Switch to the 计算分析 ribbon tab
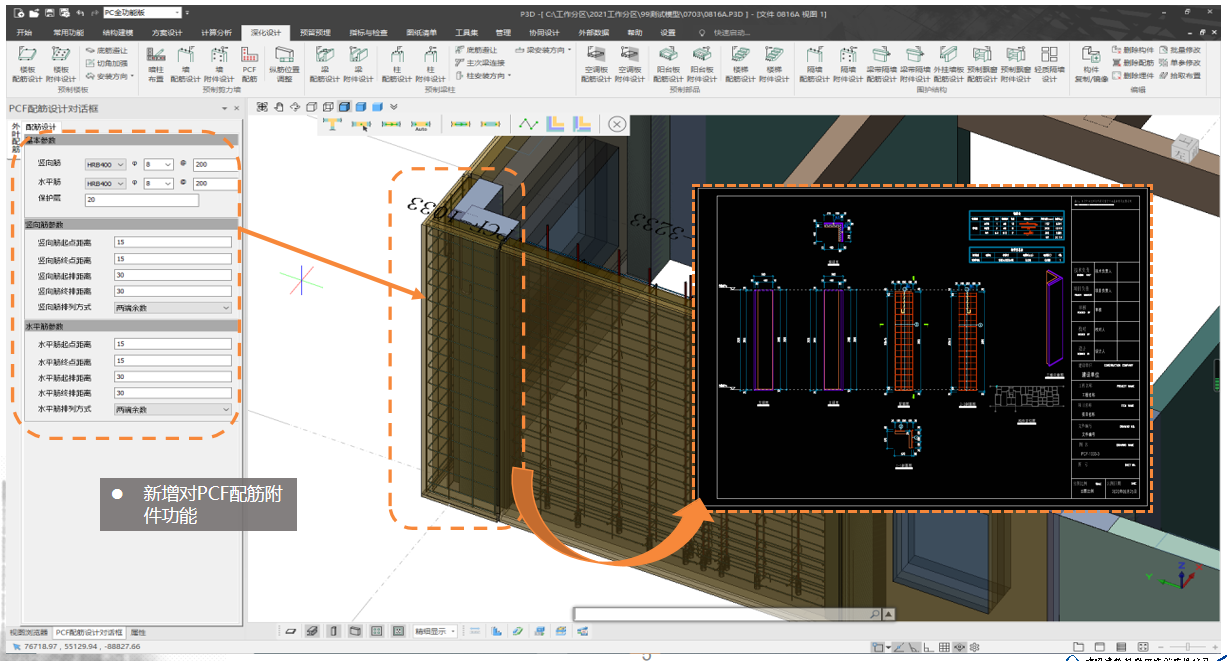Viewport: 1228px width, 661px height. tap(215, 32)
